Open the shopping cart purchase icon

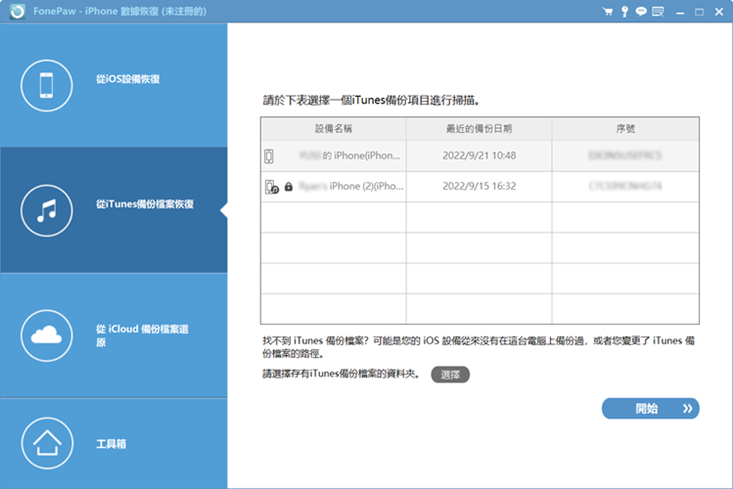pos(607,12)
